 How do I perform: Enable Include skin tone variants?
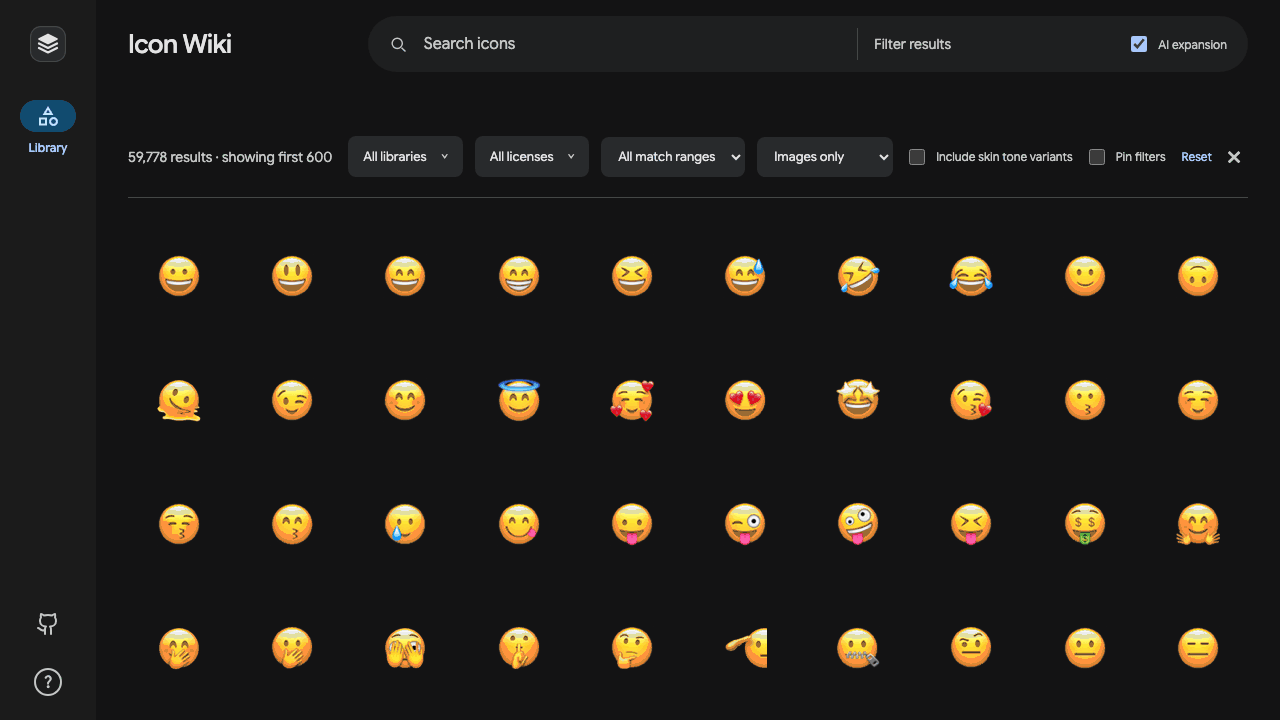(x=917, y=157)
